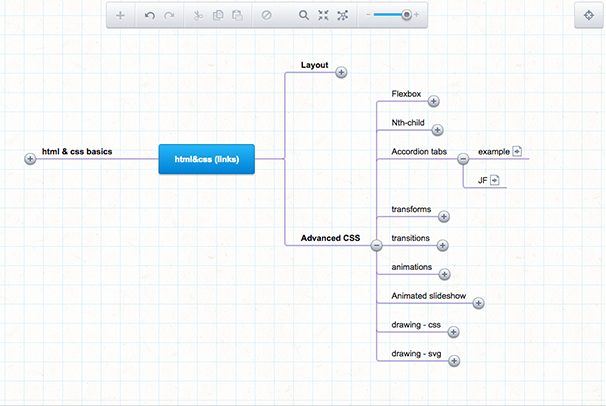Collapse the Advanced CSS branch
Screen dimensions: 606x406
[x=376, y=245]
